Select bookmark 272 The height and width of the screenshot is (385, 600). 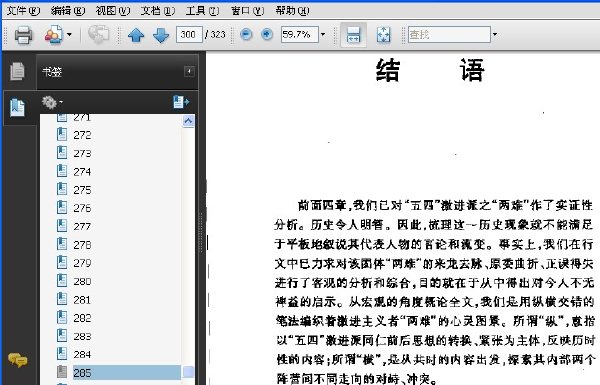point(82,135)
